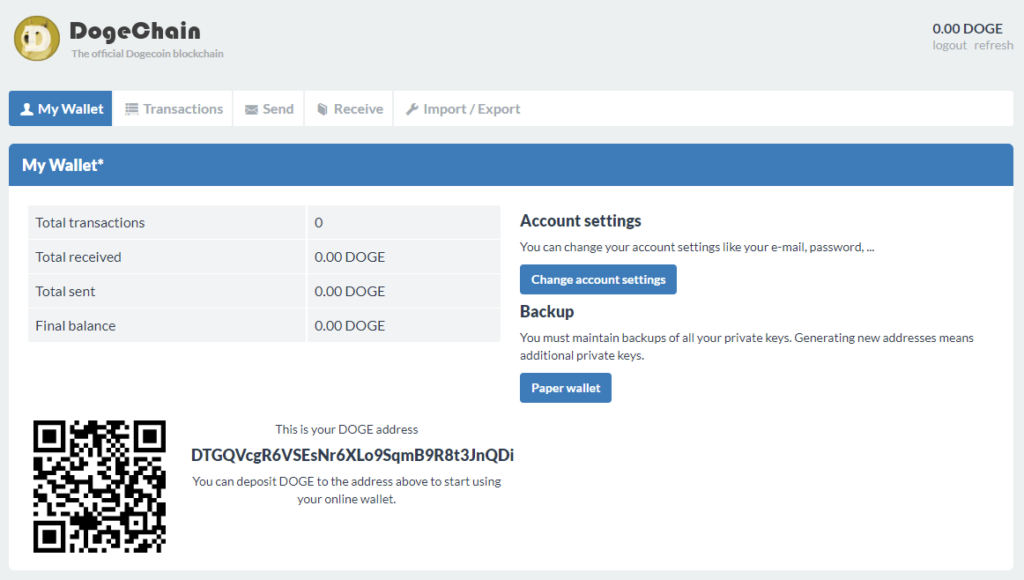1024x580 pixels.
Task: Click the 0.00 DOGE balance in header
Action: tap(966, 28)
